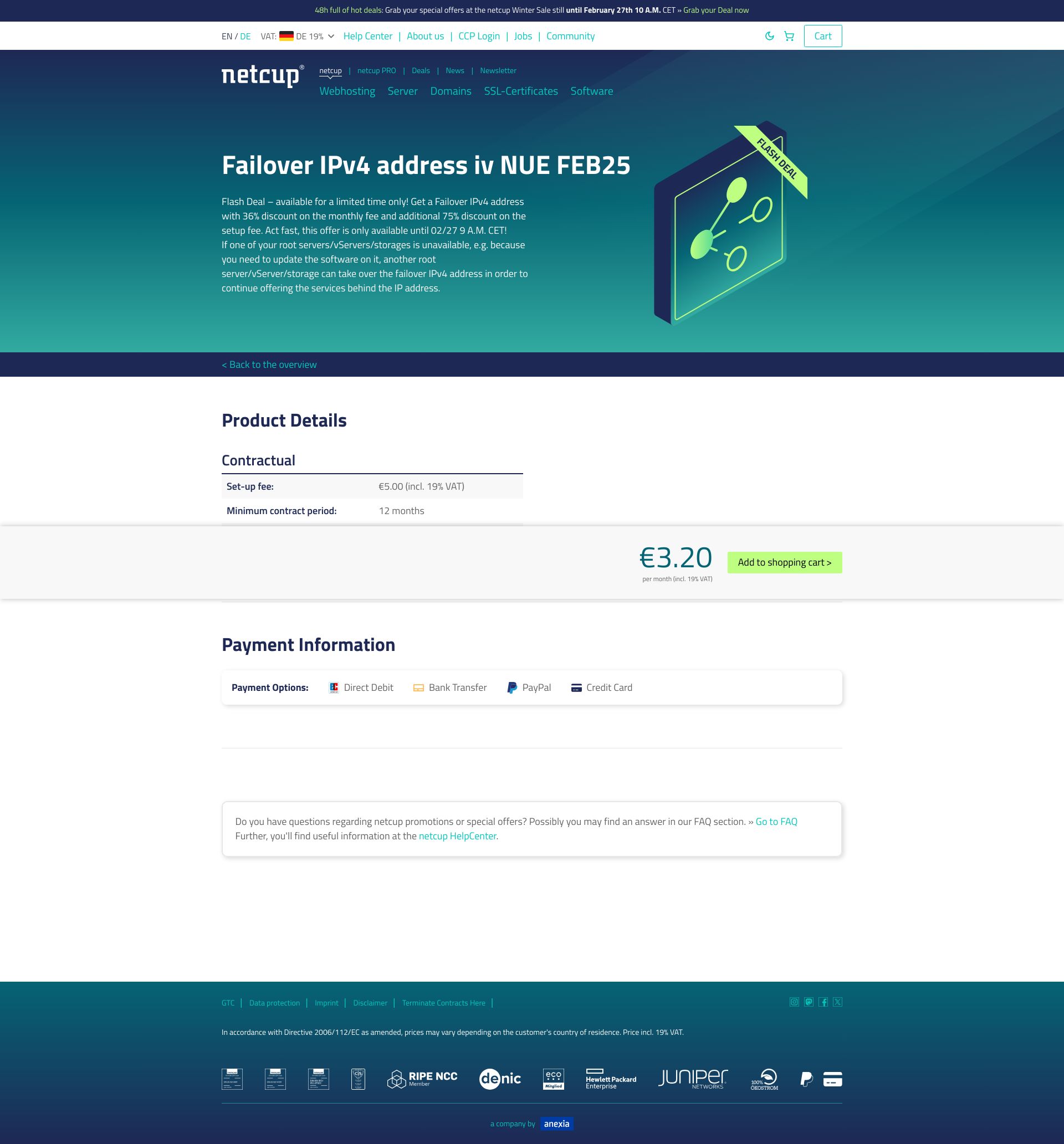The image size is (1064, 1144).
Task: Visit the Jobs page
Action: click(x=523, y=36)
